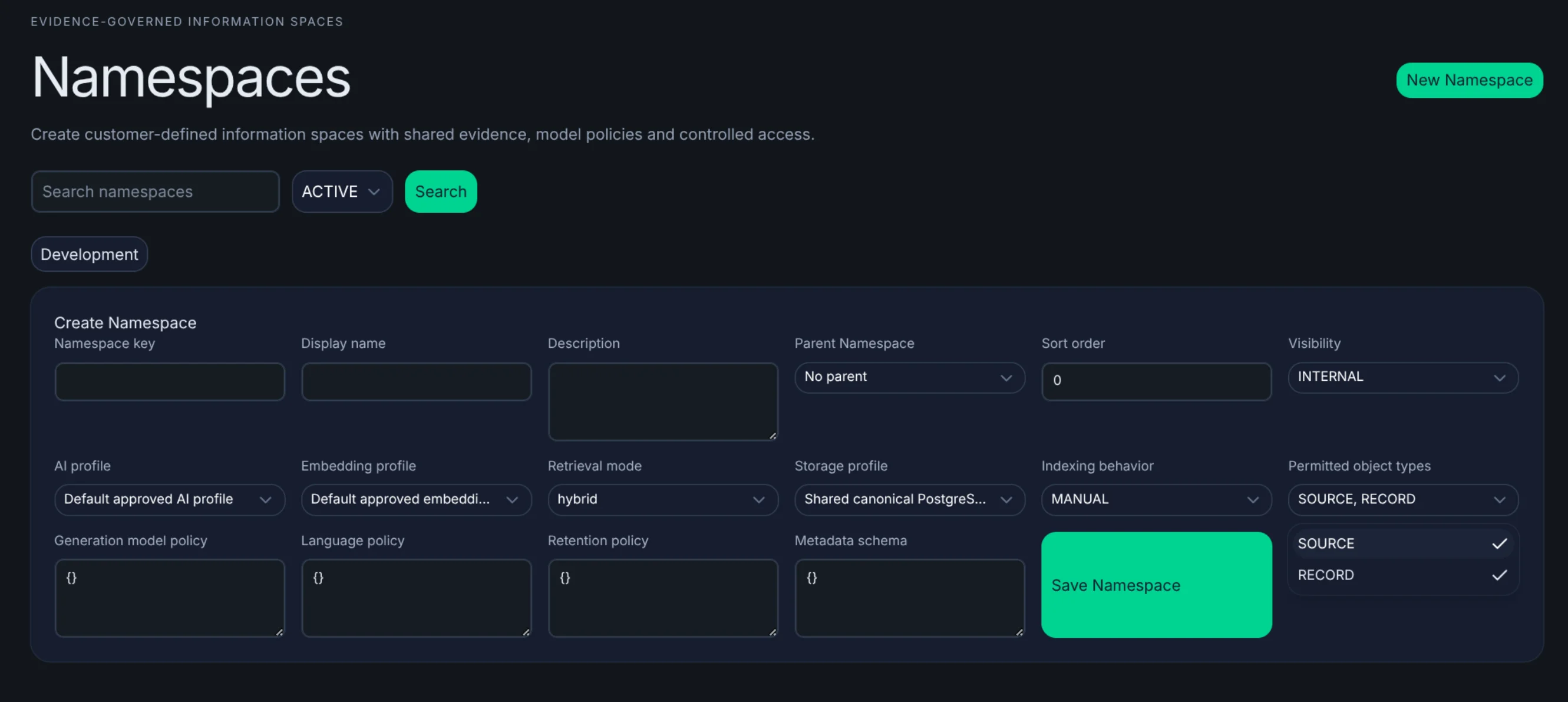Collapse the Permitted object types dropdown

[x=1402, y=499]
